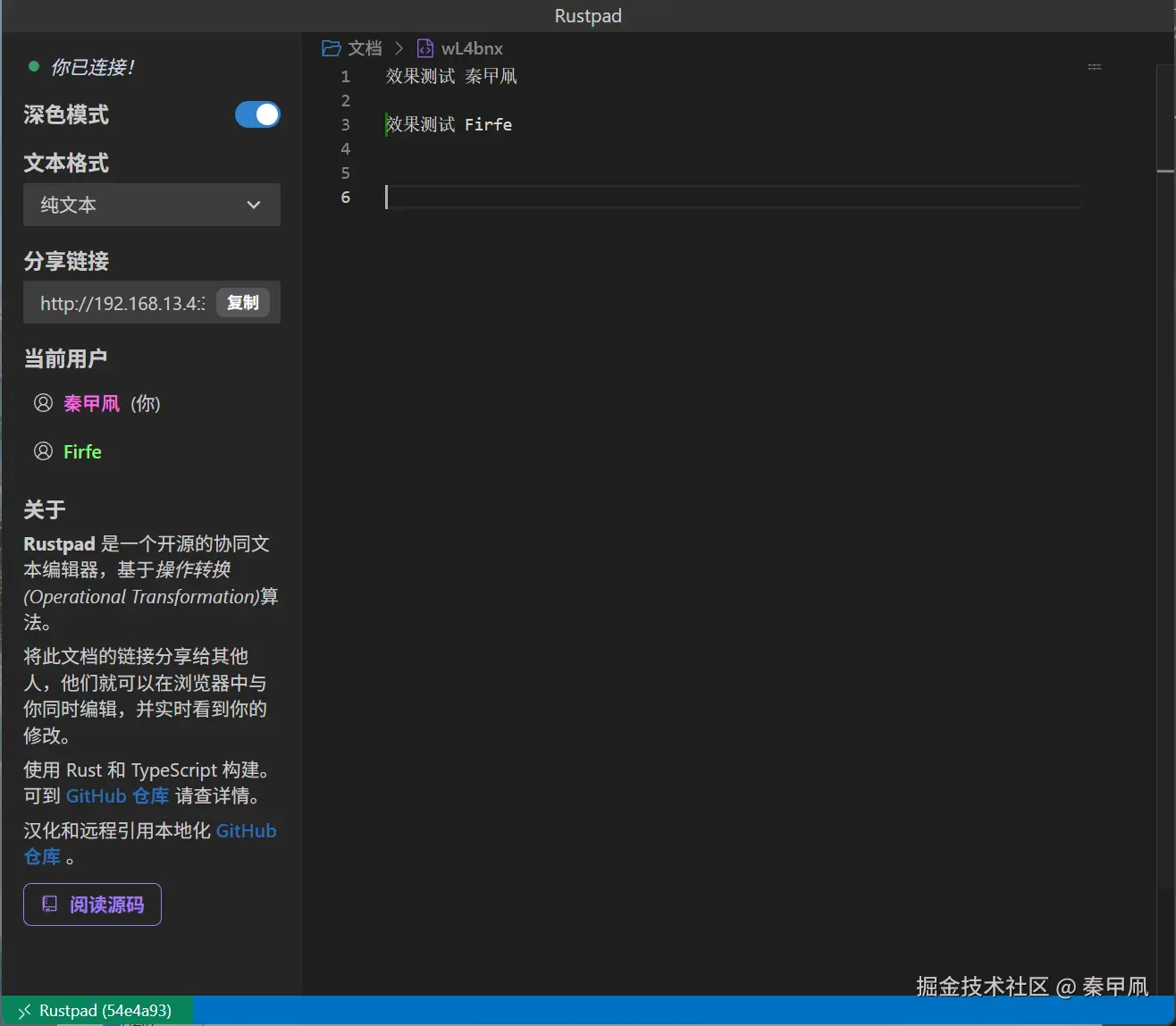Screen dimensions: 1176x1026
Task: Click the editor minimap at top right
Action: pos(1094,68)
